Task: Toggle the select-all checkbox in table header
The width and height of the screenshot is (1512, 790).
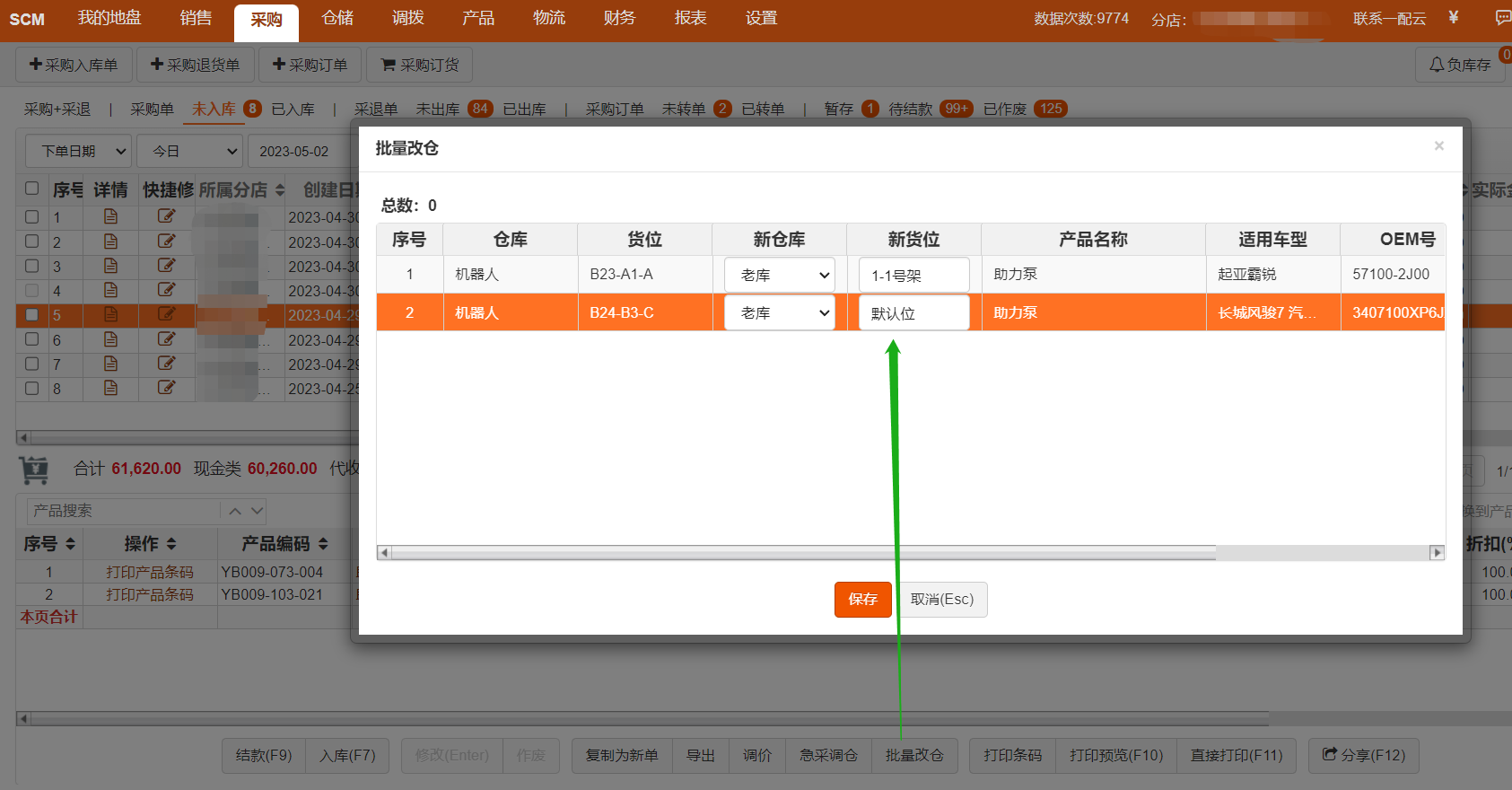Action: (x=32, y=189)
